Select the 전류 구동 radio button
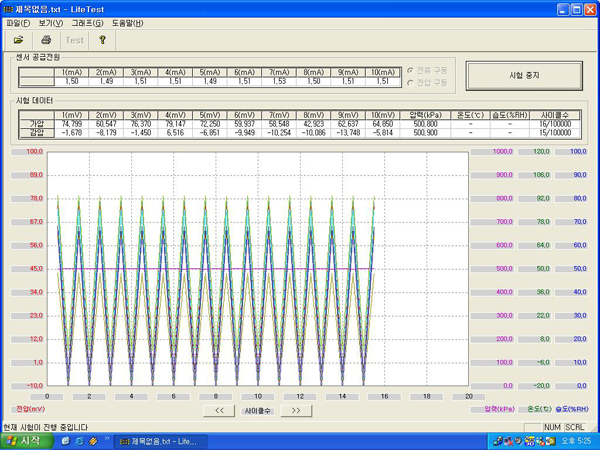The image size is (600, 450). pyautogui.click(x=411, y=70)
